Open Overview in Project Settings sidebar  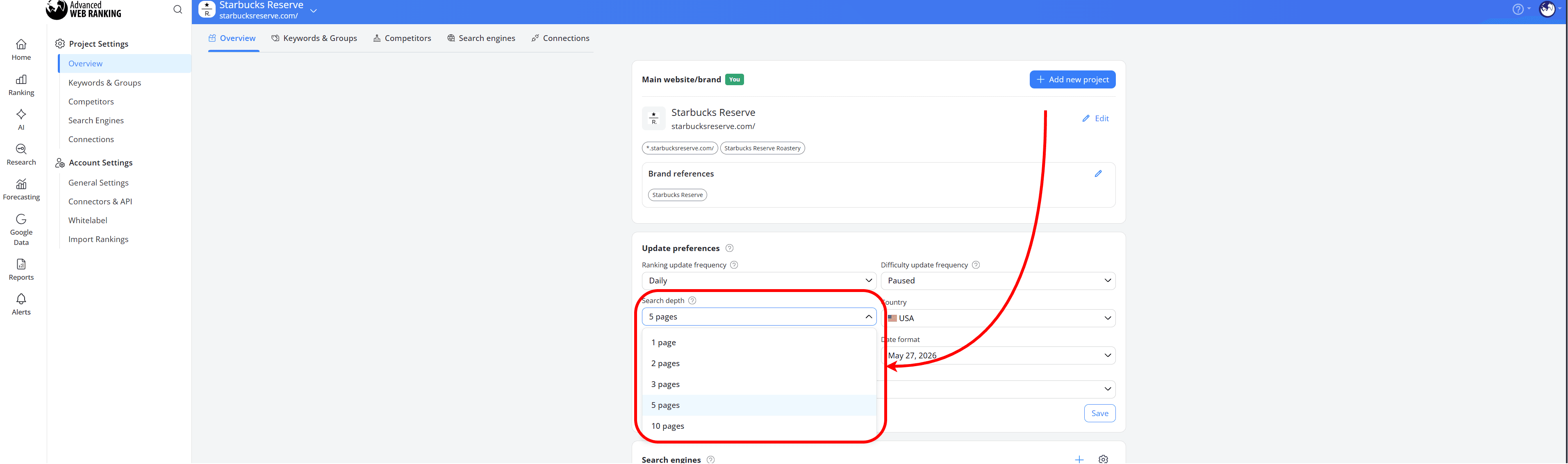tap(125, 64)
